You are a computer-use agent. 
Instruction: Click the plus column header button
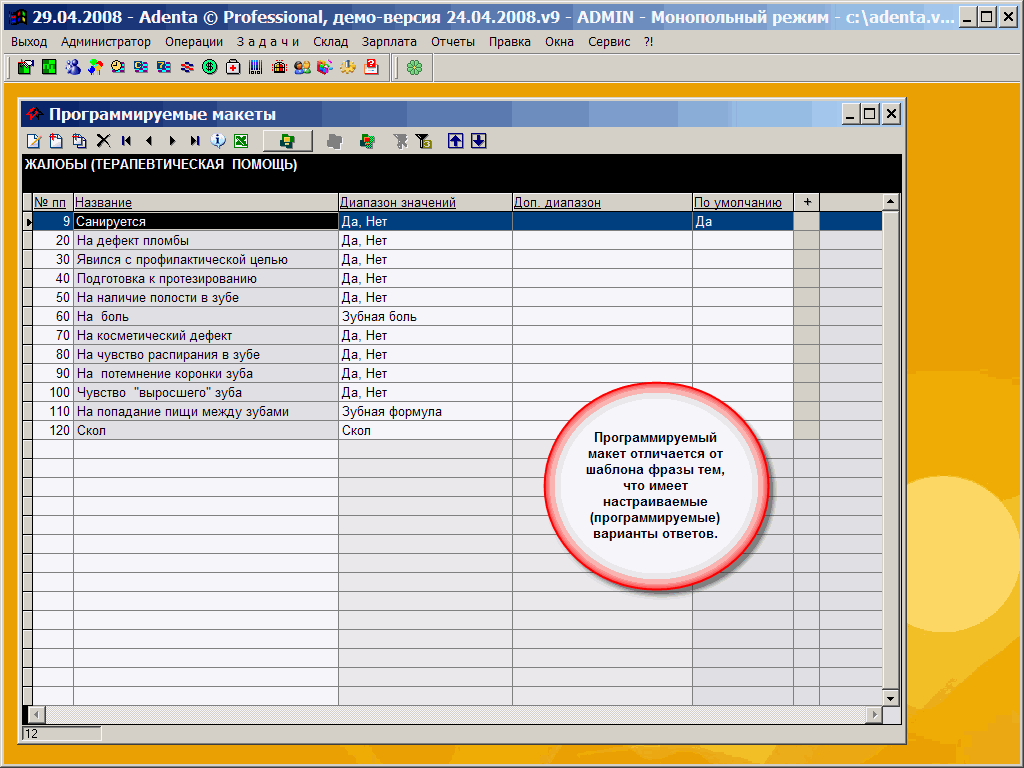[x=807, y=202]
